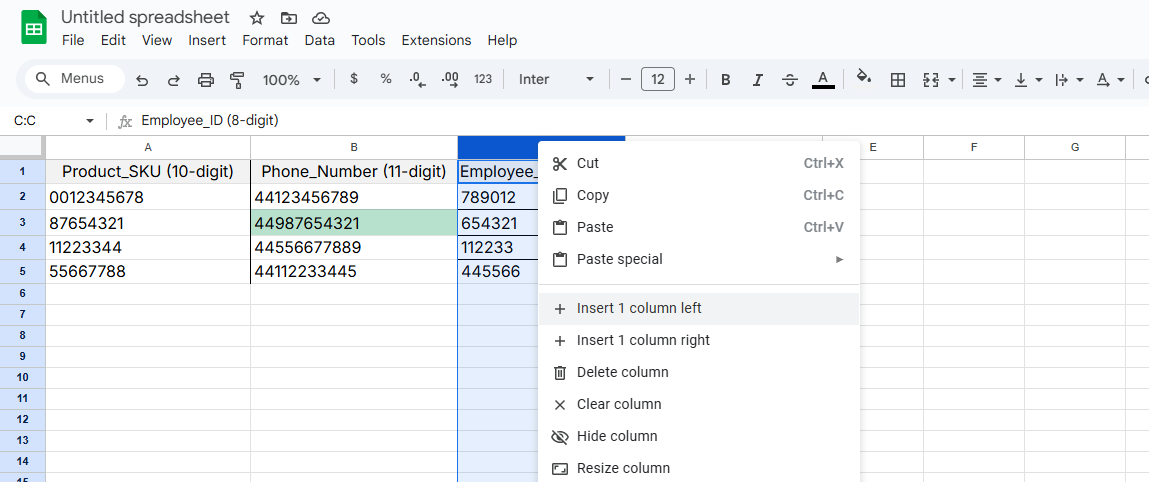The image size is (1149, 482).
Task: Select Insert 1 column left
Action: coord(639,308)
